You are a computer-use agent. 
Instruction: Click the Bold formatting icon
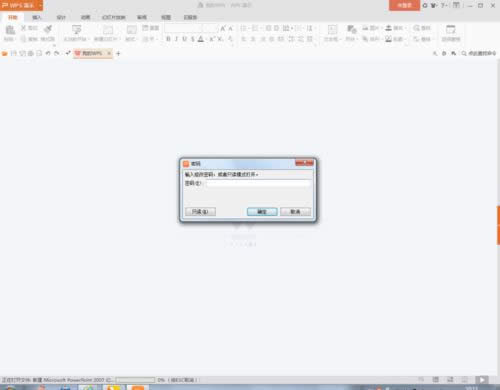point(168,39)
